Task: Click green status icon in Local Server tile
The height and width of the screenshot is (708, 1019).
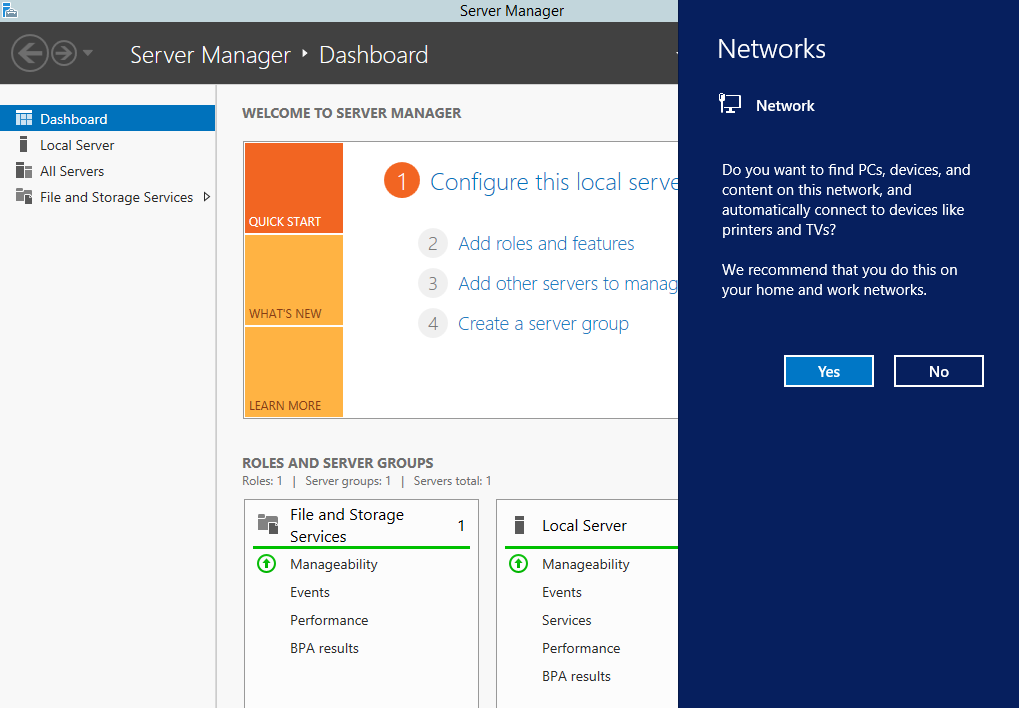Action: pos(519,564)
